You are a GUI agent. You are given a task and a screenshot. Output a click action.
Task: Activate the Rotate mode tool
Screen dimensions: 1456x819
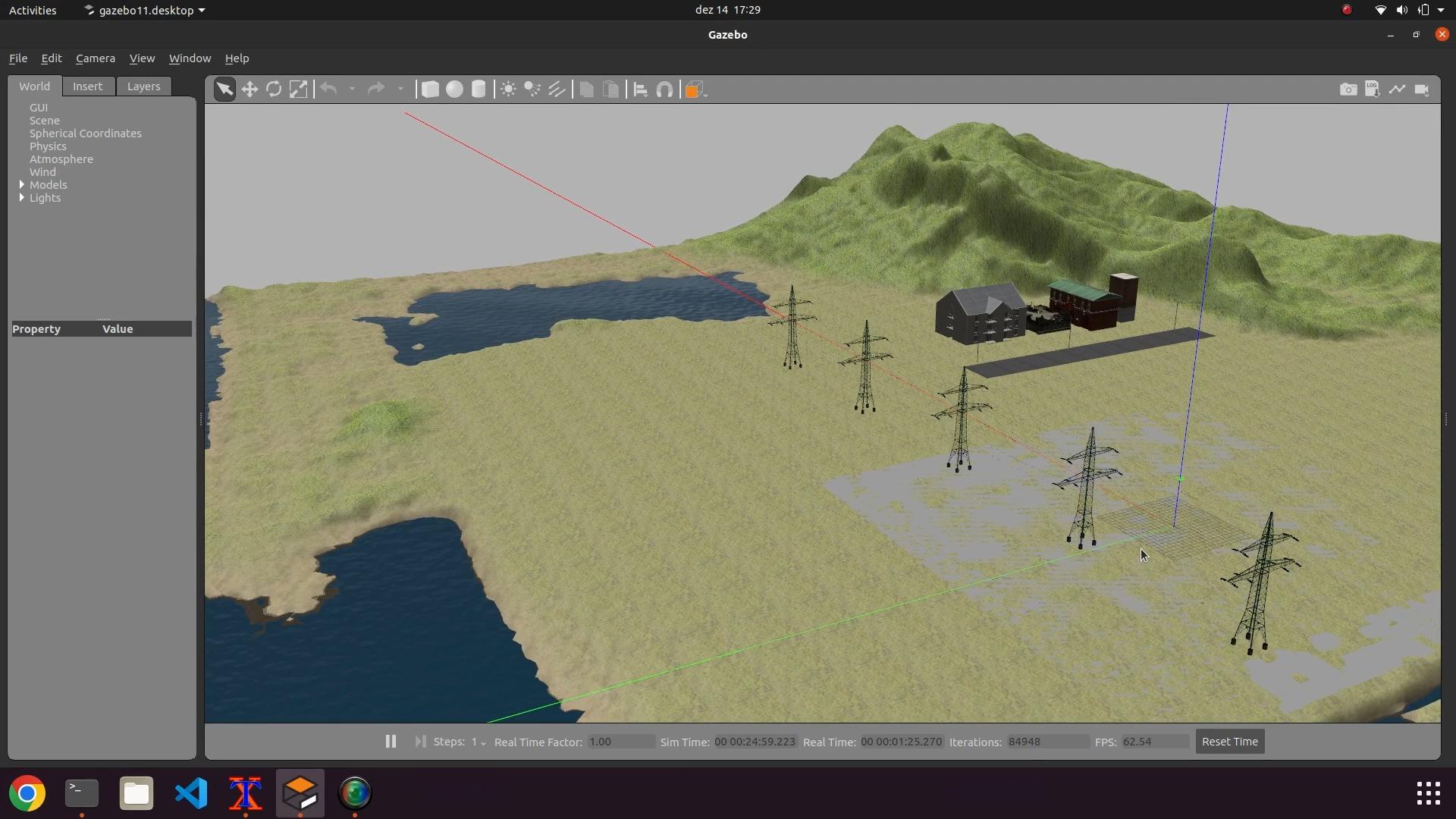274,89
